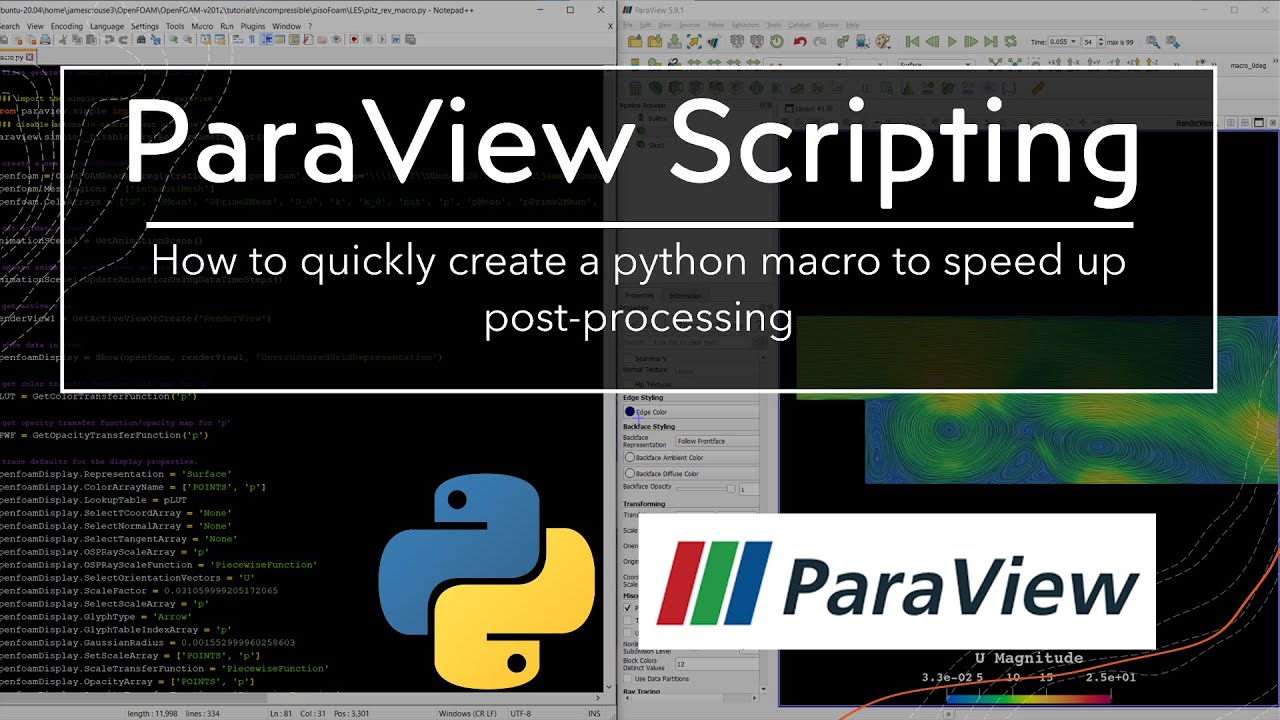This screenshot has width=1280, height=720.
Task: Click Backface Opacity slider handle
Action: tap(731, 488)
